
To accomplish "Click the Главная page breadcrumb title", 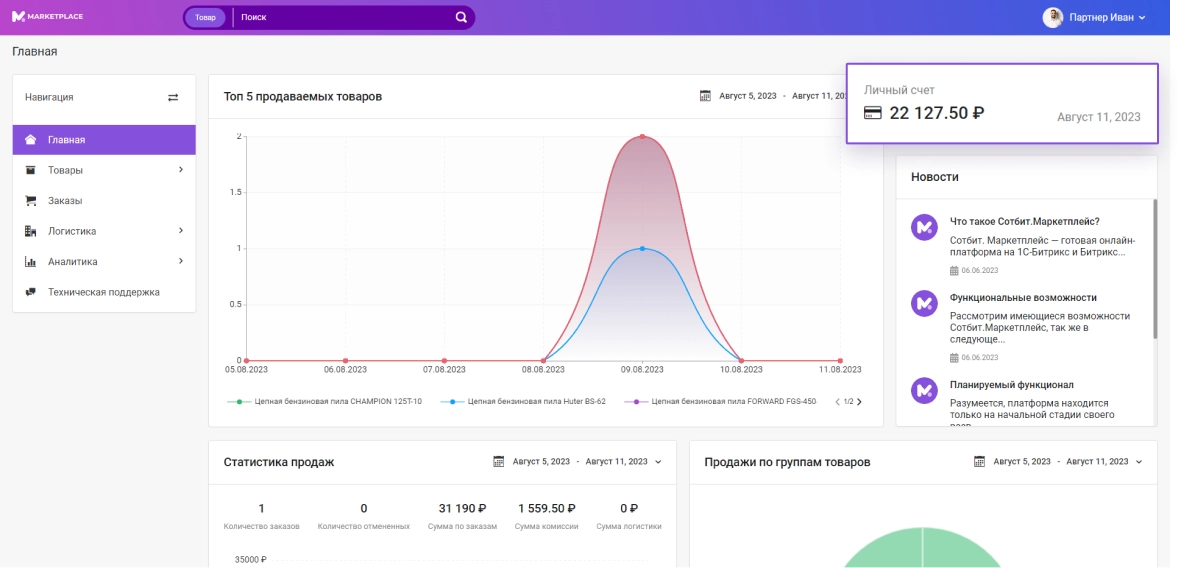I will click(x=35, y=51).
